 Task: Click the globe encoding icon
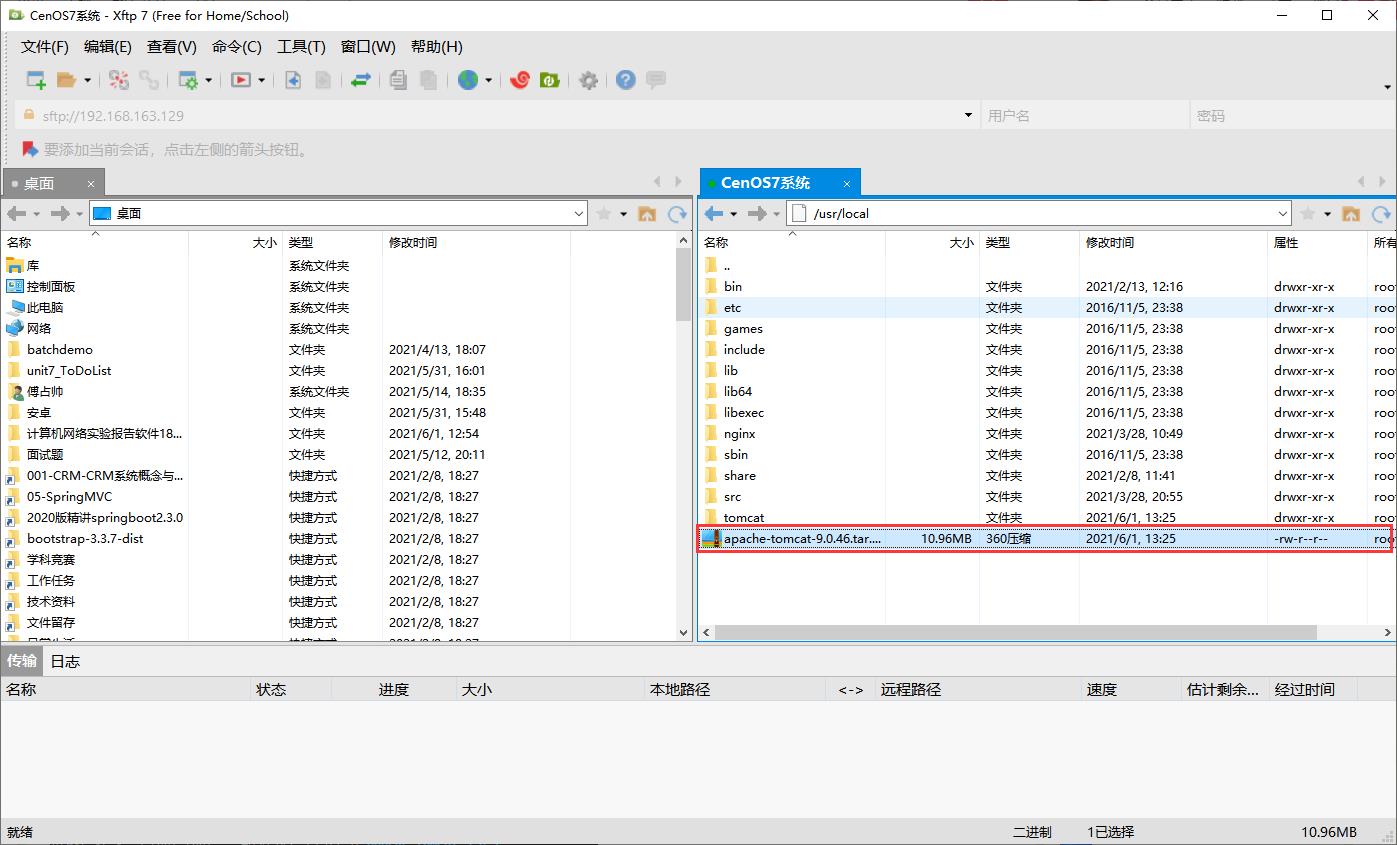(468, 80)
